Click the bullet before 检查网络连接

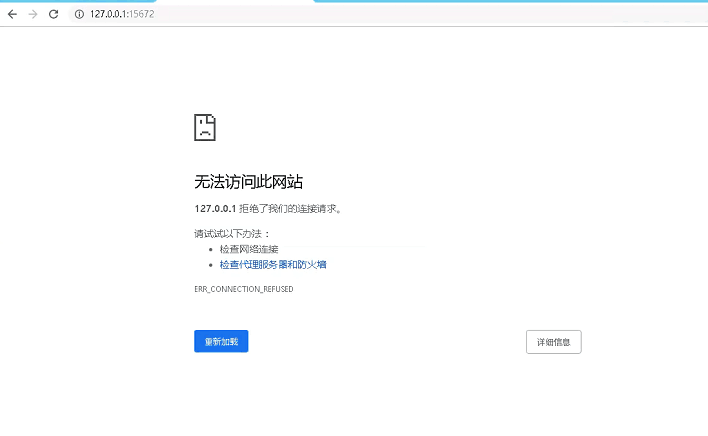click(211, 249)
